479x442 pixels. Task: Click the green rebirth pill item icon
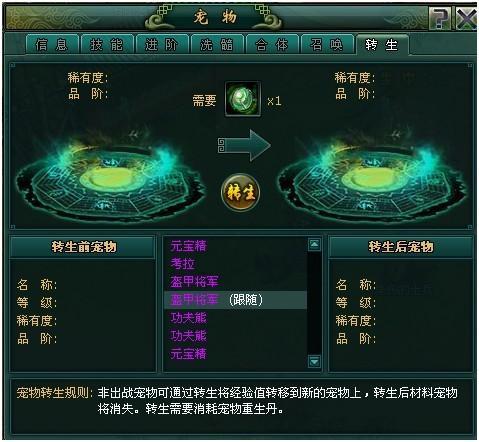click(243, 99)
